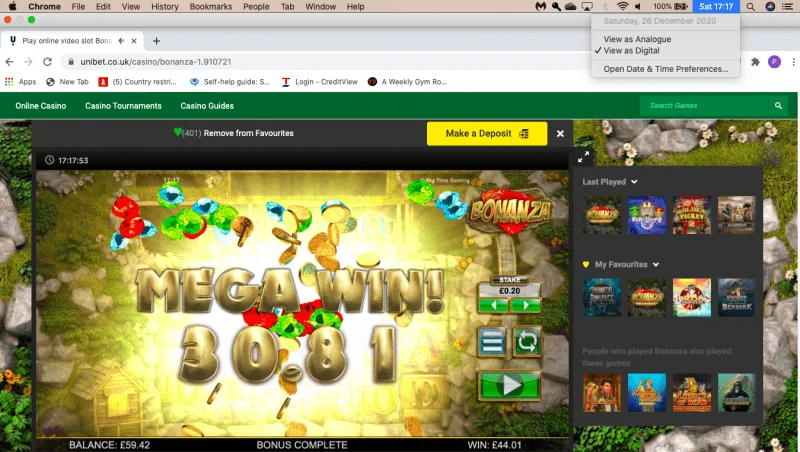Select View as Digital option

point(631,51)
